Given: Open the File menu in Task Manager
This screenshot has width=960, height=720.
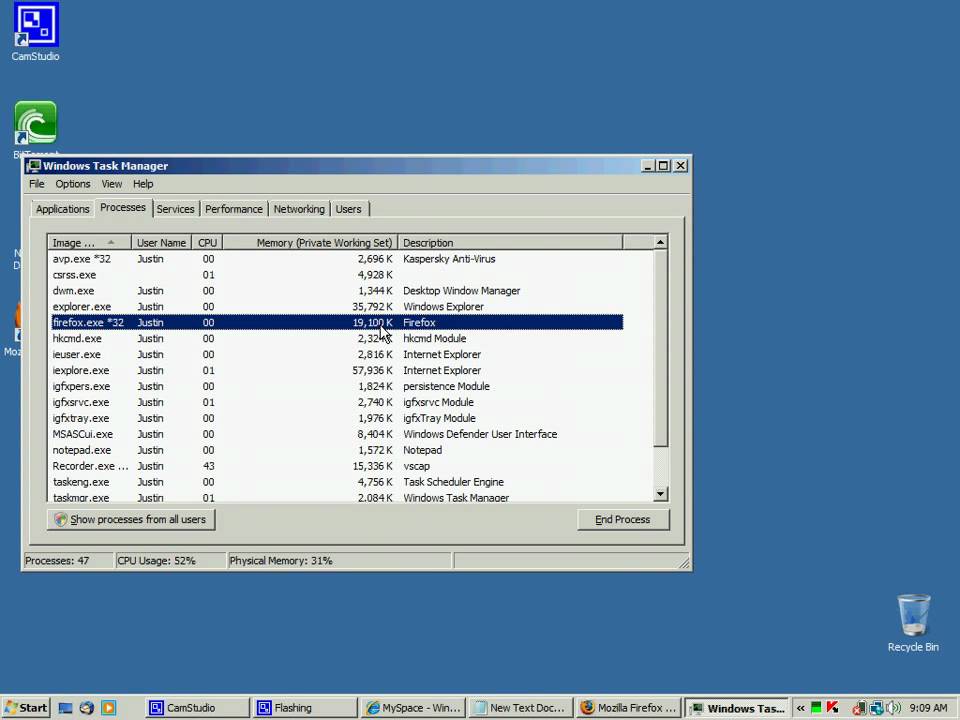Looking at the screenshot, I should pos(37,184).
